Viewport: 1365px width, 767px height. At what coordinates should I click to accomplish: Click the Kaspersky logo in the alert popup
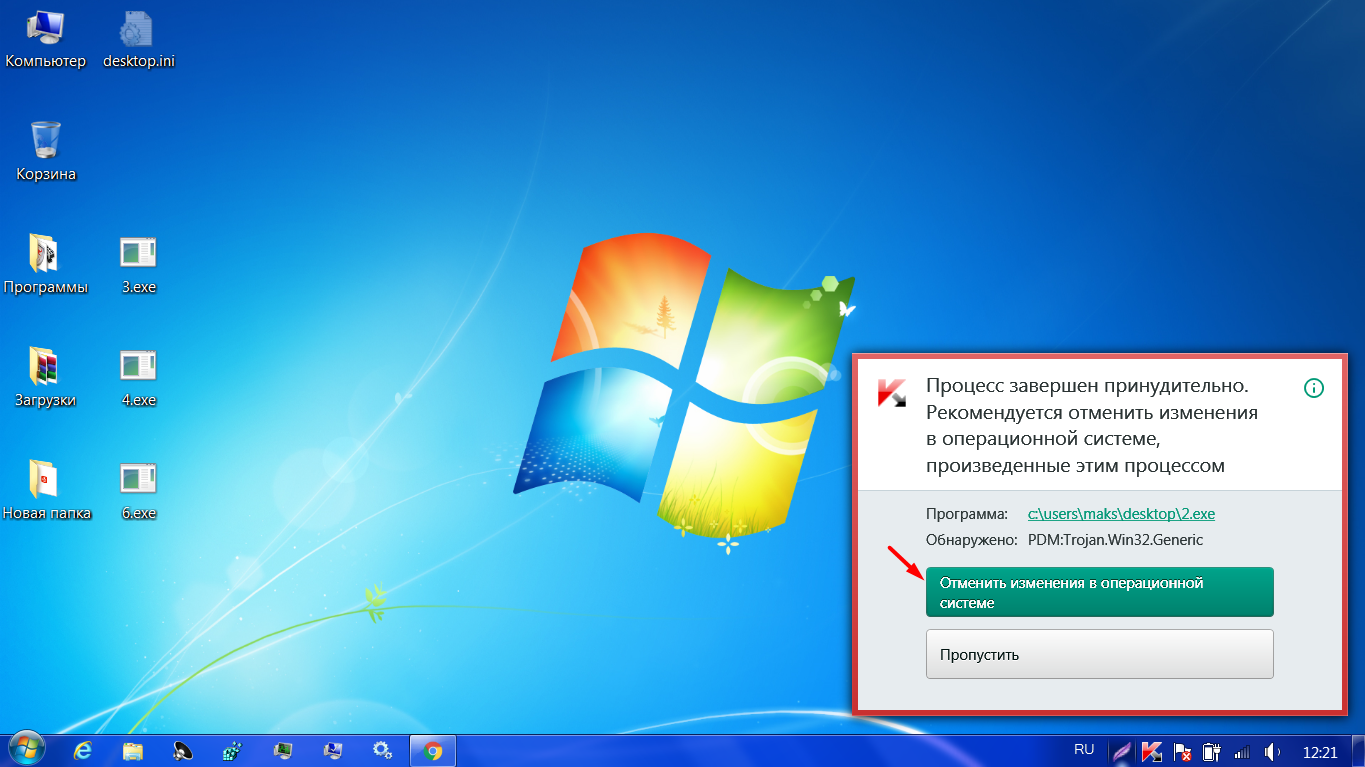pyautogui.click(x=891, y=392)
